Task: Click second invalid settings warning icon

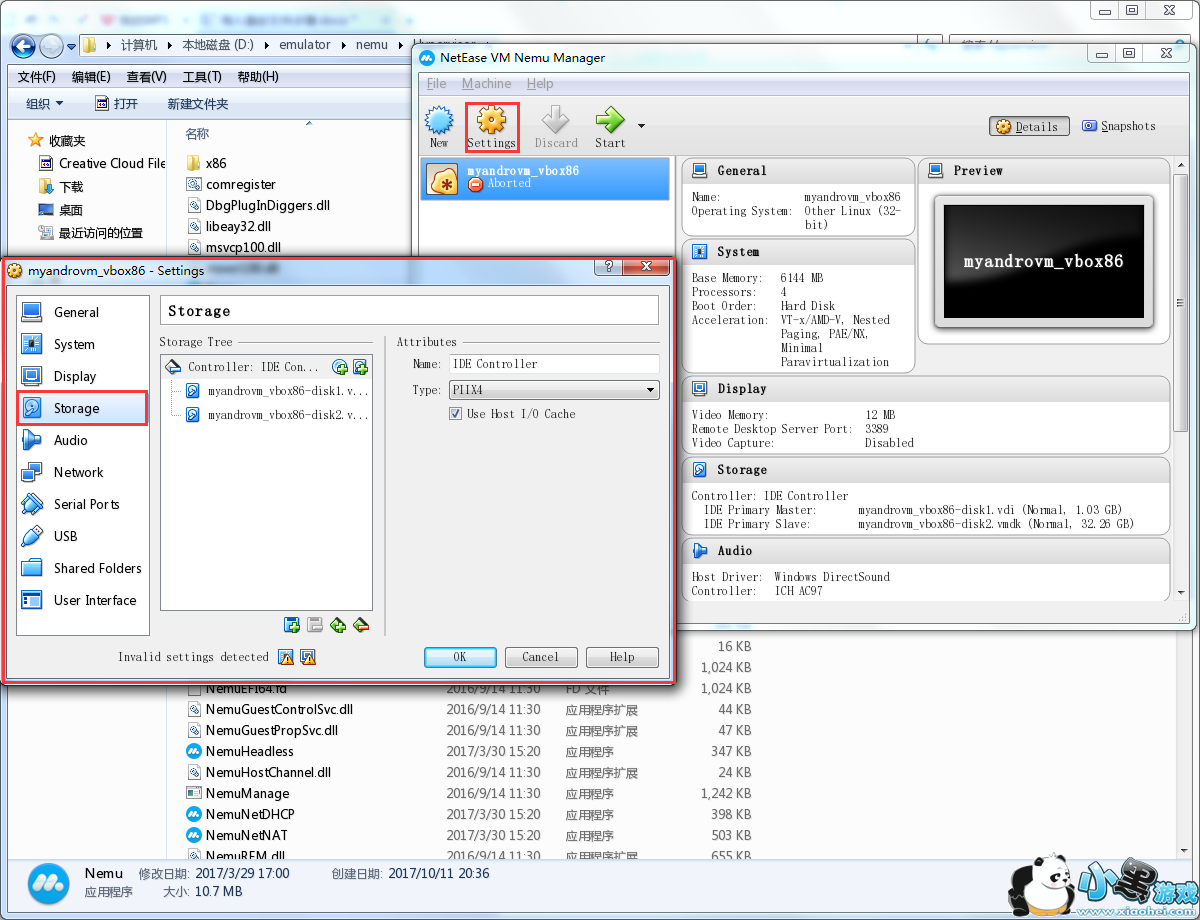Action: point(308,657)
